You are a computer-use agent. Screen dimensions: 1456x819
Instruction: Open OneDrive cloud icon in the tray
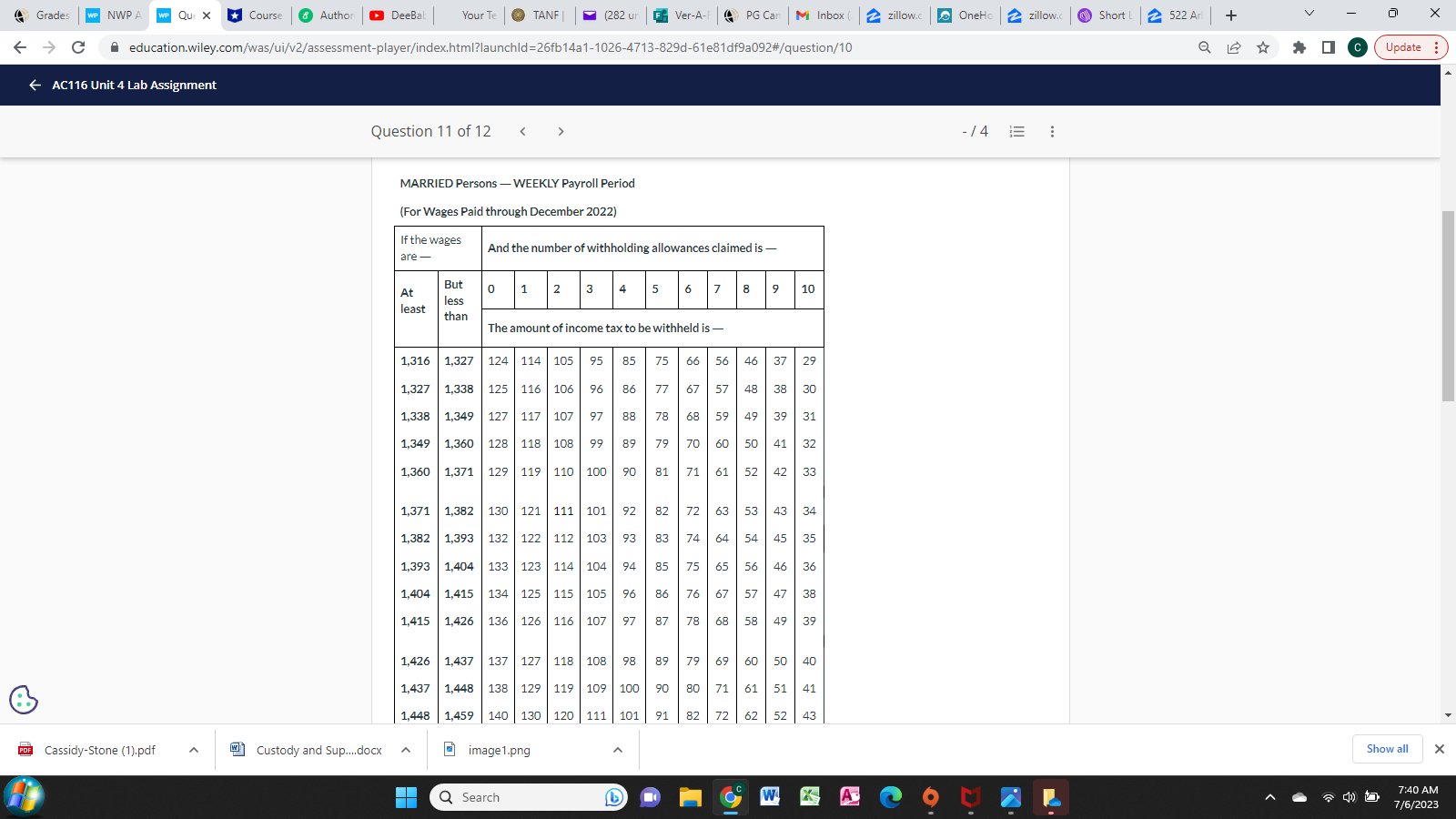(x=1299, y=797)
